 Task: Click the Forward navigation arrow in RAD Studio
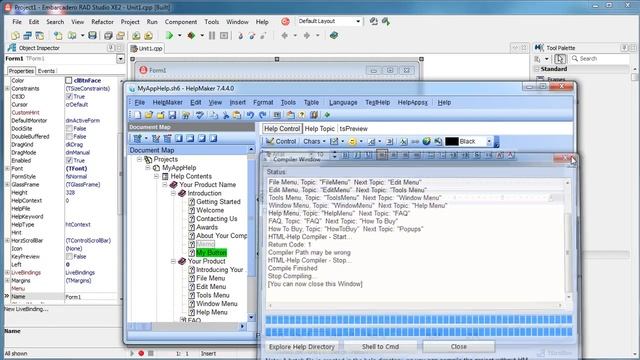click(307, 36)
